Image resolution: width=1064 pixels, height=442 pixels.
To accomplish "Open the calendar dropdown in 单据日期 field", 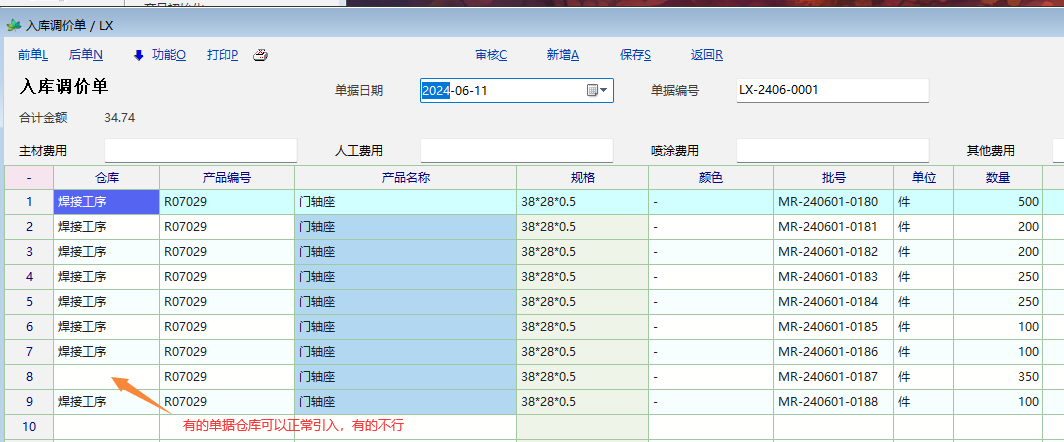I will 597,91.
